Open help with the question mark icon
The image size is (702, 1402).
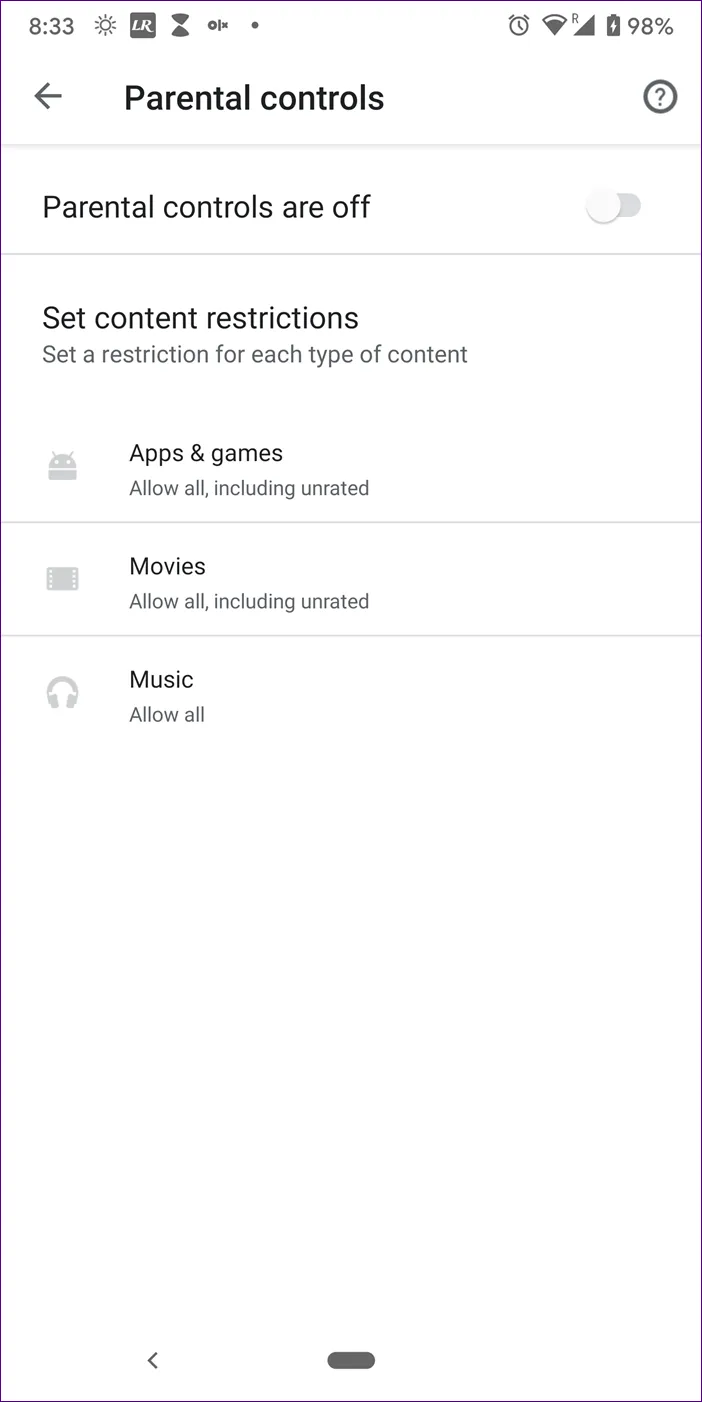(x=659, y=97)
